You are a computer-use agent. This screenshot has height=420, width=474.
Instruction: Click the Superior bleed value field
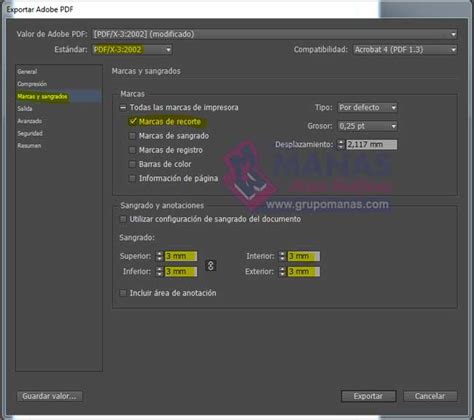pos(181,256)
